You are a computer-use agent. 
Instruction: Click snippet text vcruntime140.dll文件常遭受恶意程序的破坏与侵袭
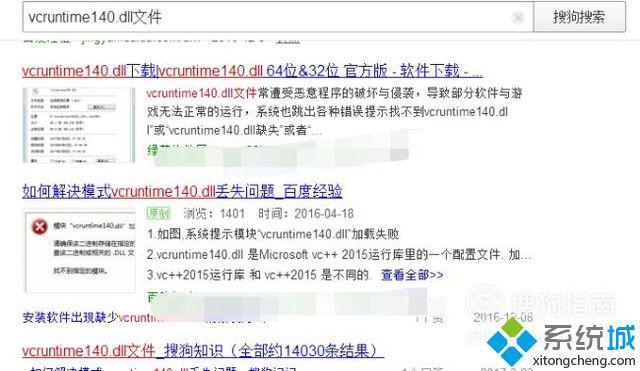(335, 111)
